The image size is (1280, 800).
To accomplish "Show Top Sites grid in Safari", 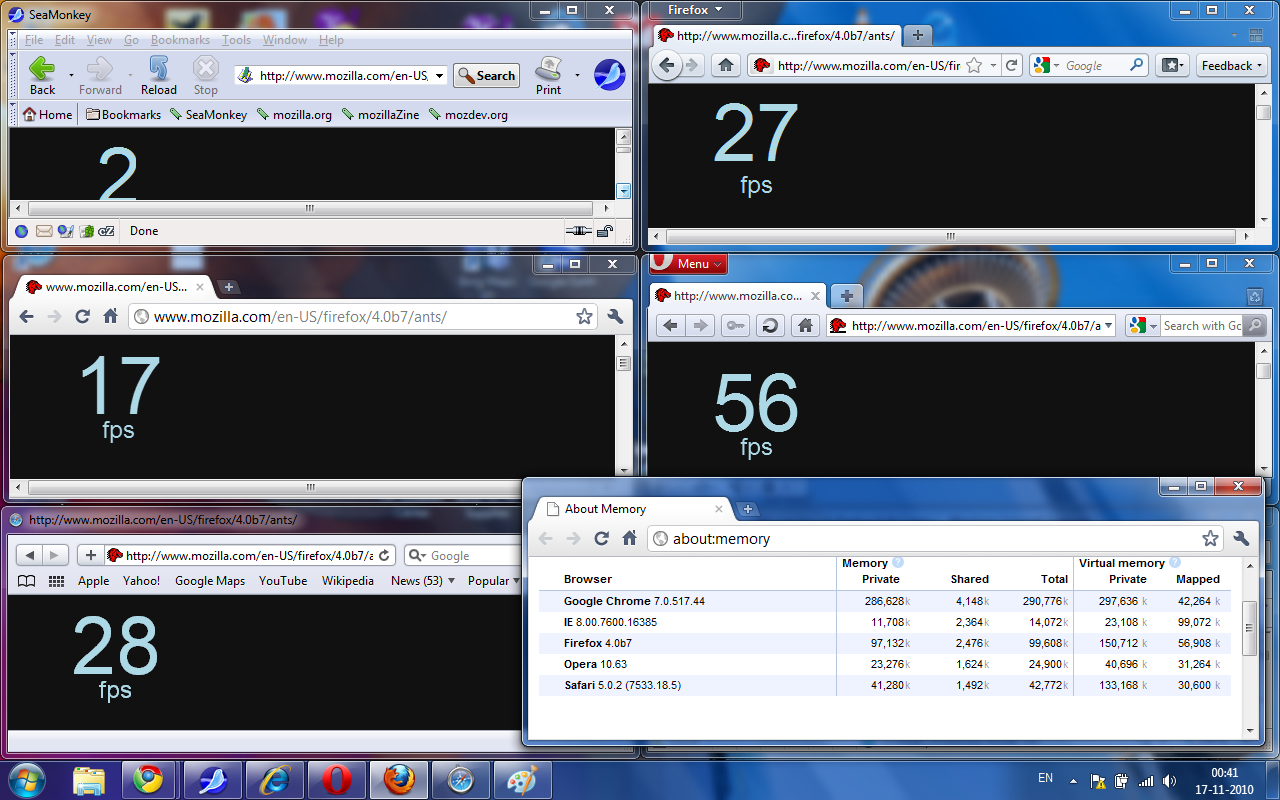I will point(56,581).
